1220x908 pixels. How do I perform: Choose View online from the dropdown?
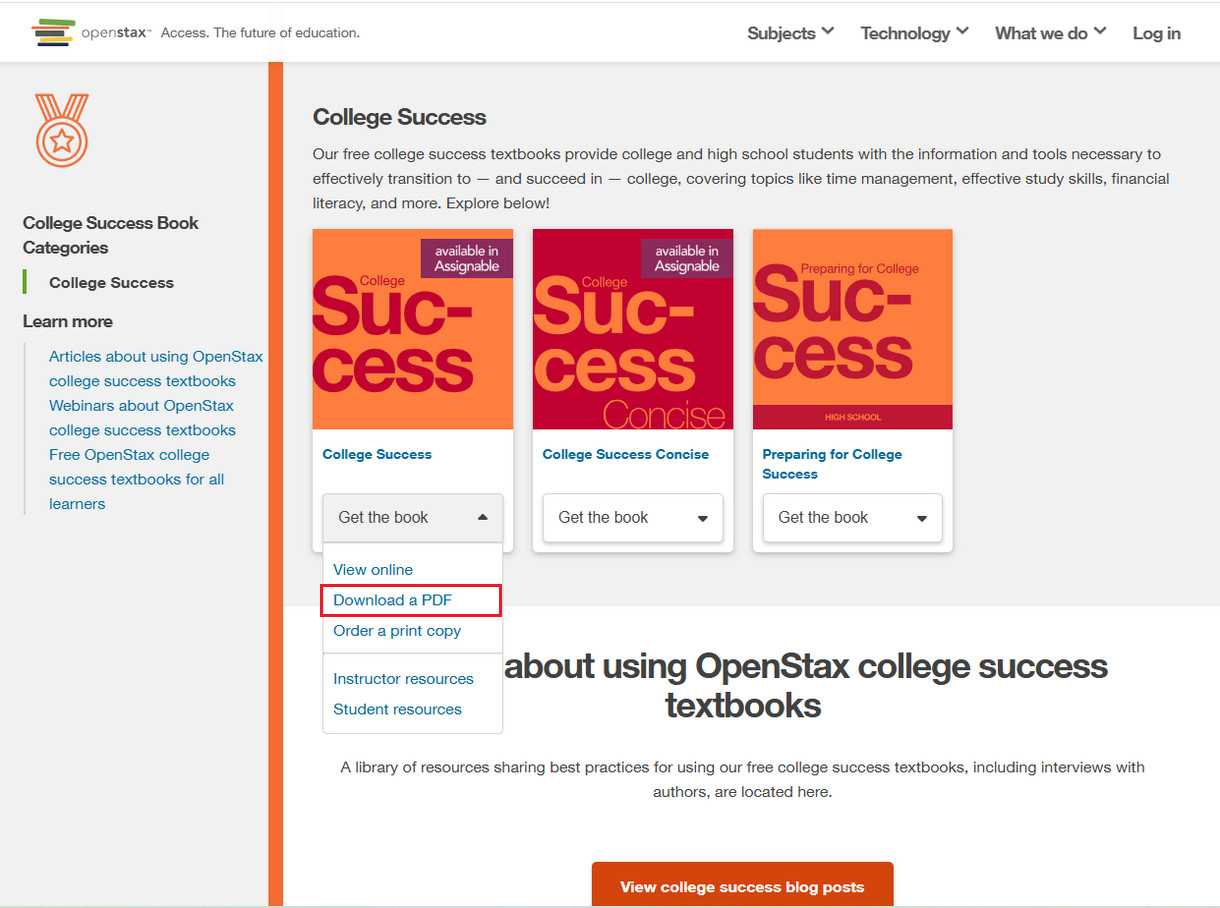click(373, 570)
